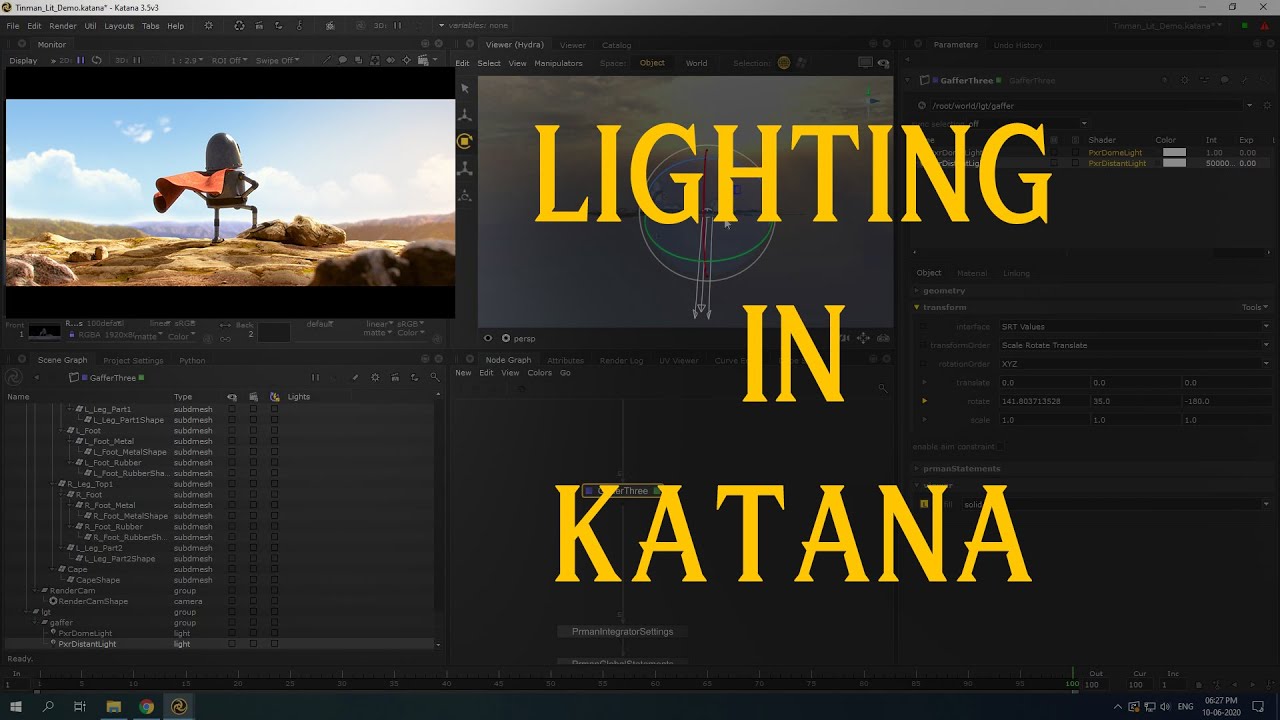Expand the prmanStatements parameter group
Viewport: 1280px width, 720px height.
917,468
